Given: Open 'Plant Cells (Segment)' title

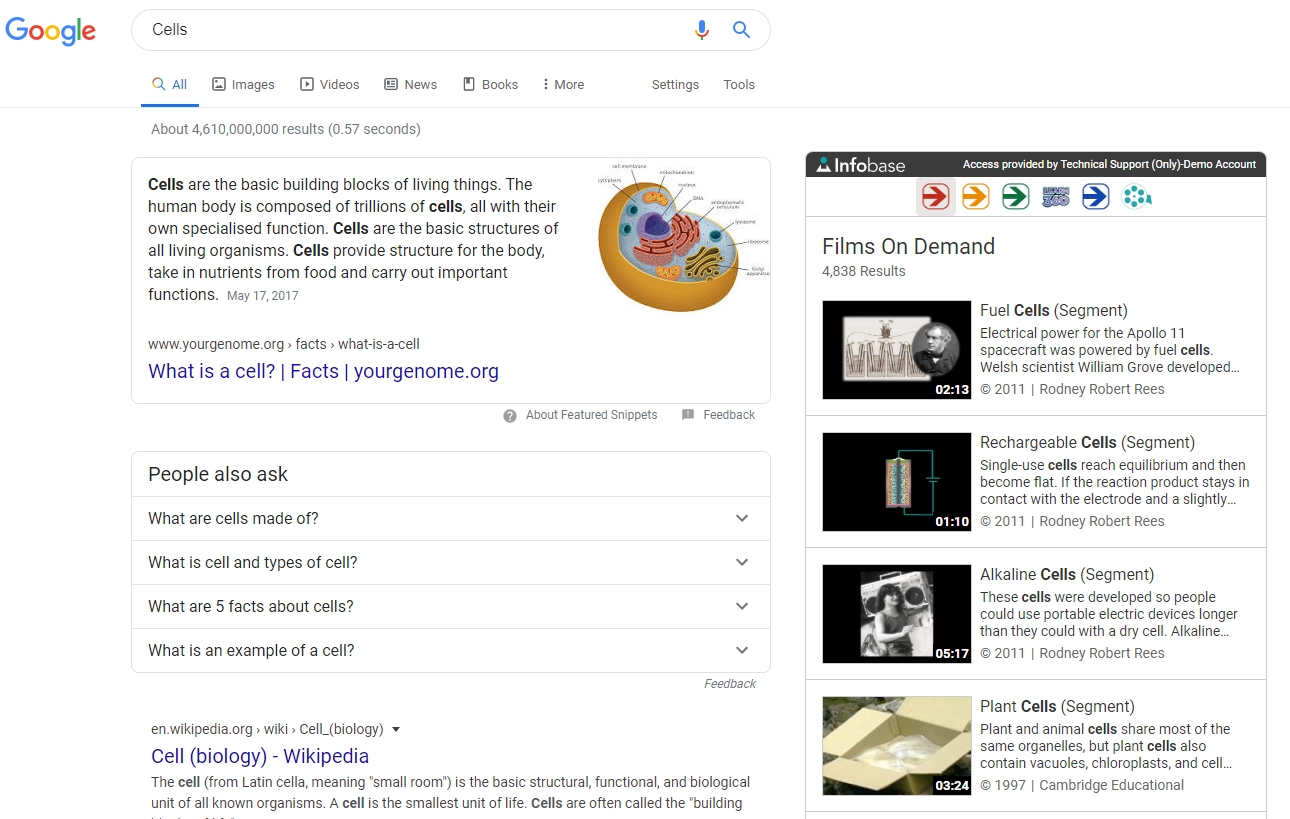Looking at the screenshot, I should click(x=1057, y=706).
